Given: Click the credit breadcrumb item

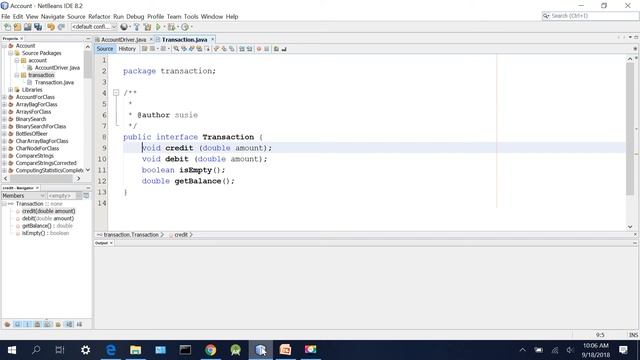Looking at the screenshot, I should pyautogui.click(x=181, y=235).
